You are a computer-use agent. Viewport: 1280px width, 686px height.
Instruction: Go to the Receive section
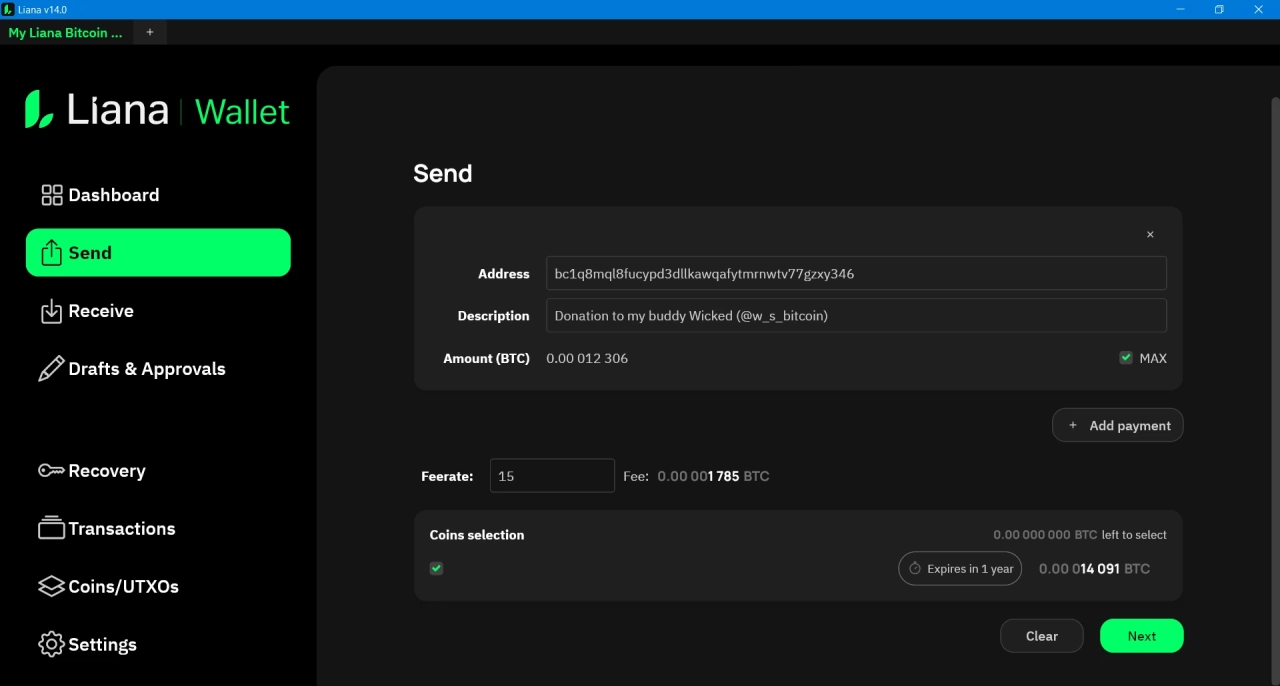[158, 311]
